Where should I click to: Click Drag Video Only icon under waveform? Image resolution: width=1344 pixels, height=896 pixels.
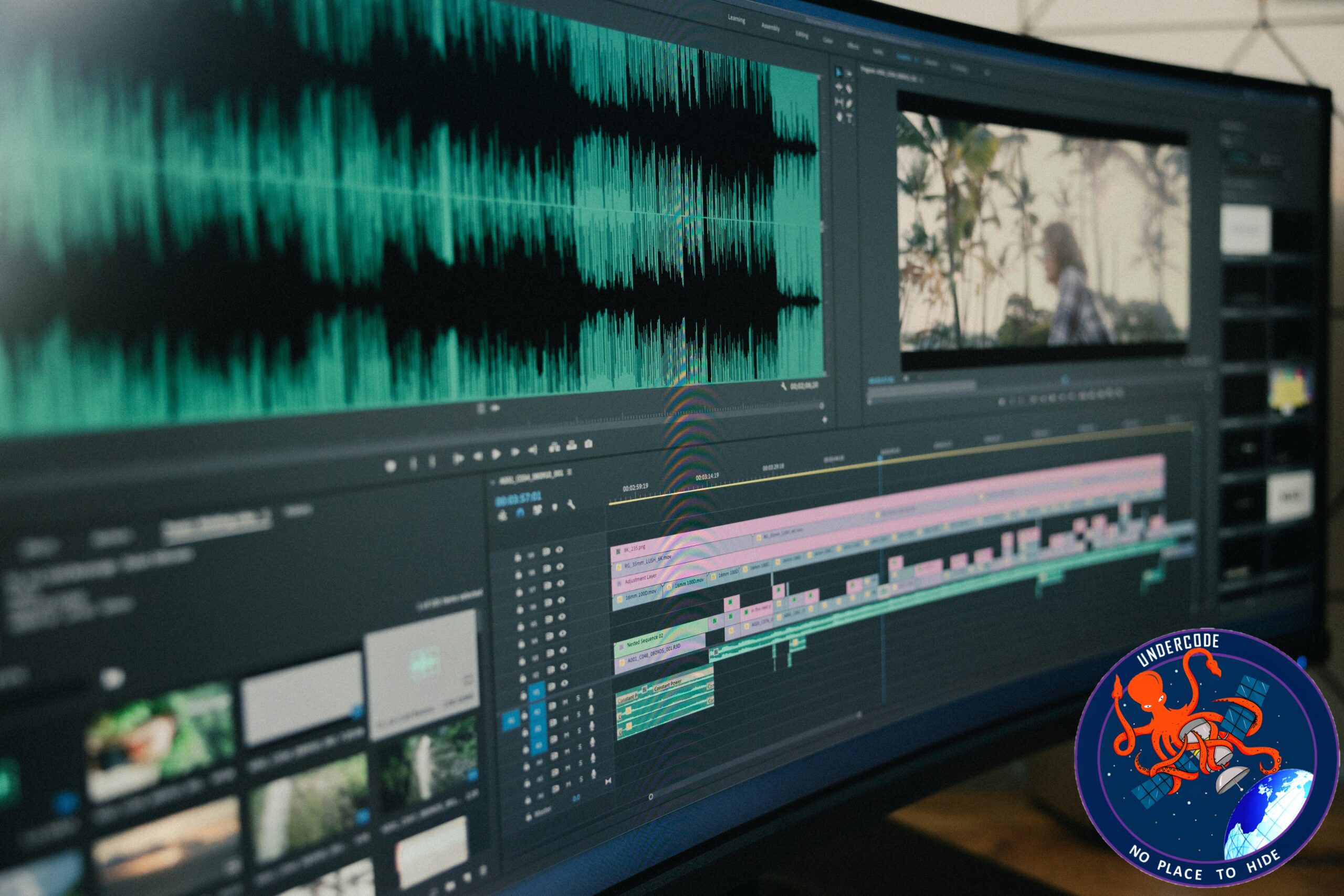coord(481,408)
